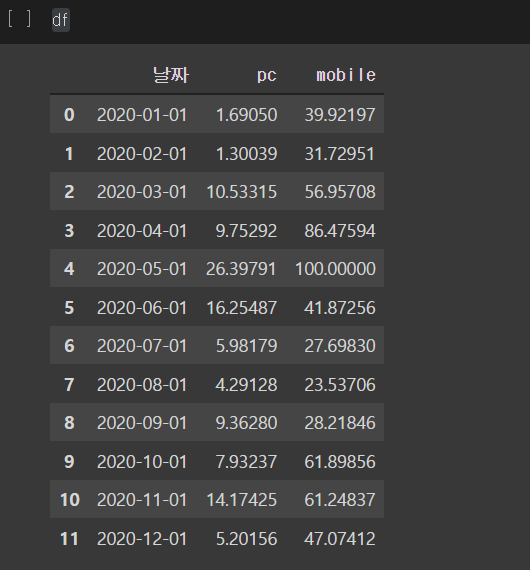Screen dimensions: 530x570
Task: Click the date cell 2020-06-01
Action: click(x=142, y=308)
